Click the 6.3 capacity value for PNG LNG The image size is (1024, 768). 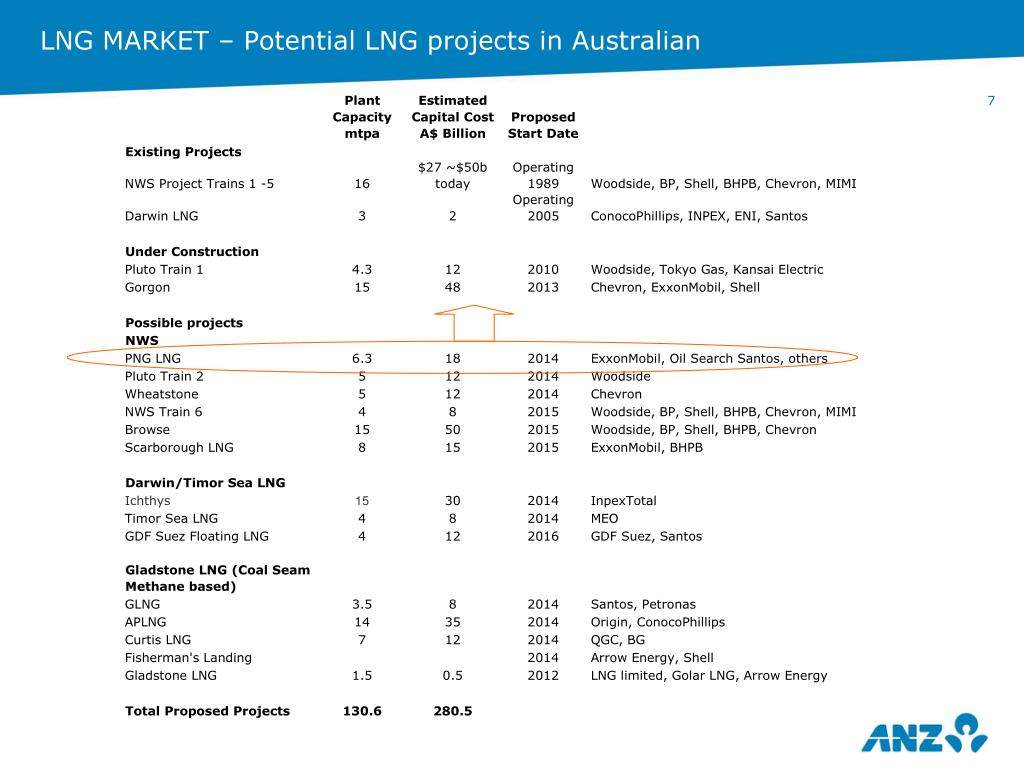pyautogui.click(x=362, y=359)
